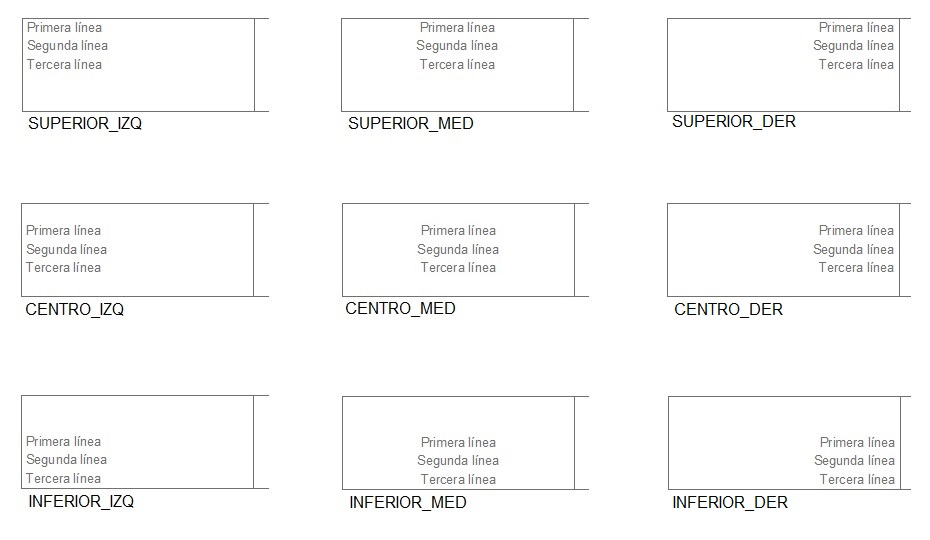Select the bottom-center aligned text box
The width and height of the screenshot is (930, 540).
click(x=458, y=443)
